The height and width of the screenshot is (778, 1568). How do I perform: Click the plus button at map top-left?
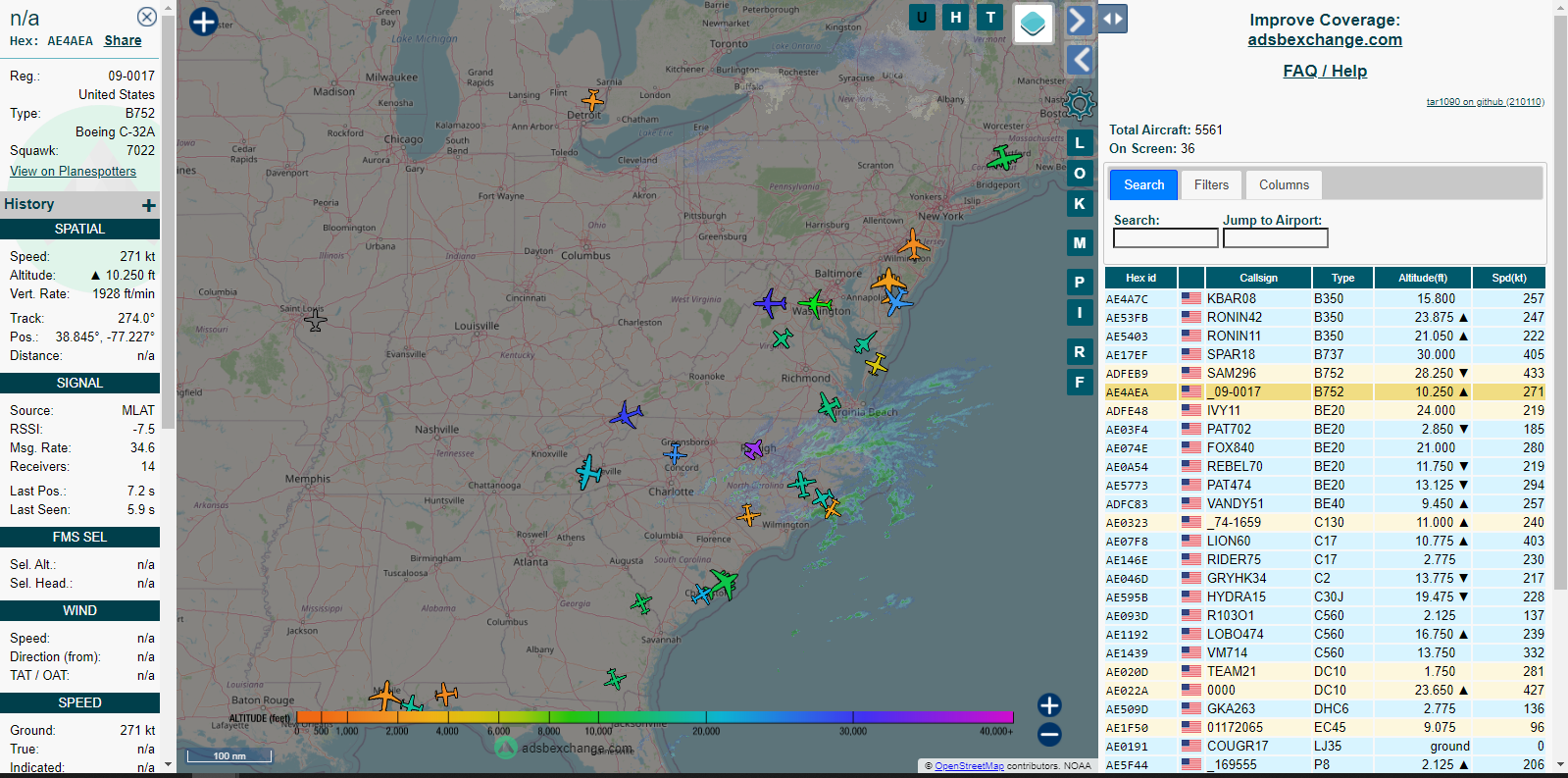(x=203, y=22)
